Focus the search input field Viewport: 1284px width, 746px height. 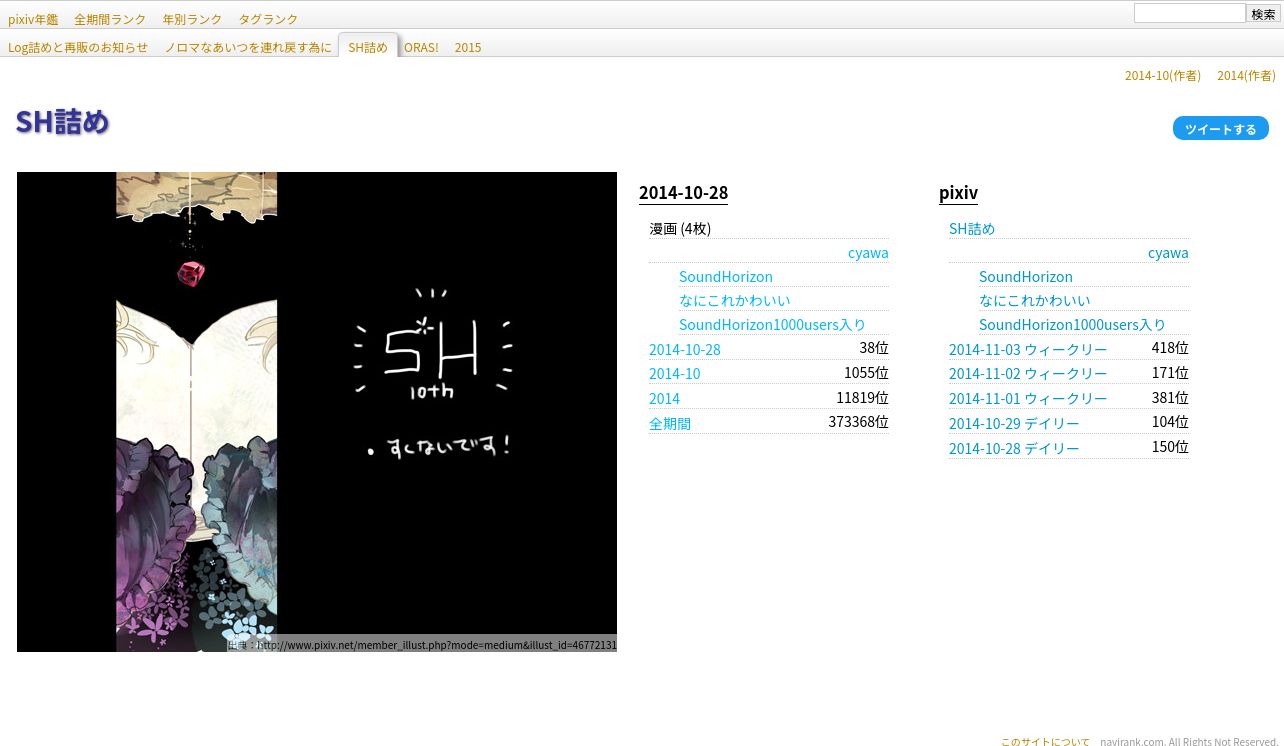click(x=1189, y=13)
